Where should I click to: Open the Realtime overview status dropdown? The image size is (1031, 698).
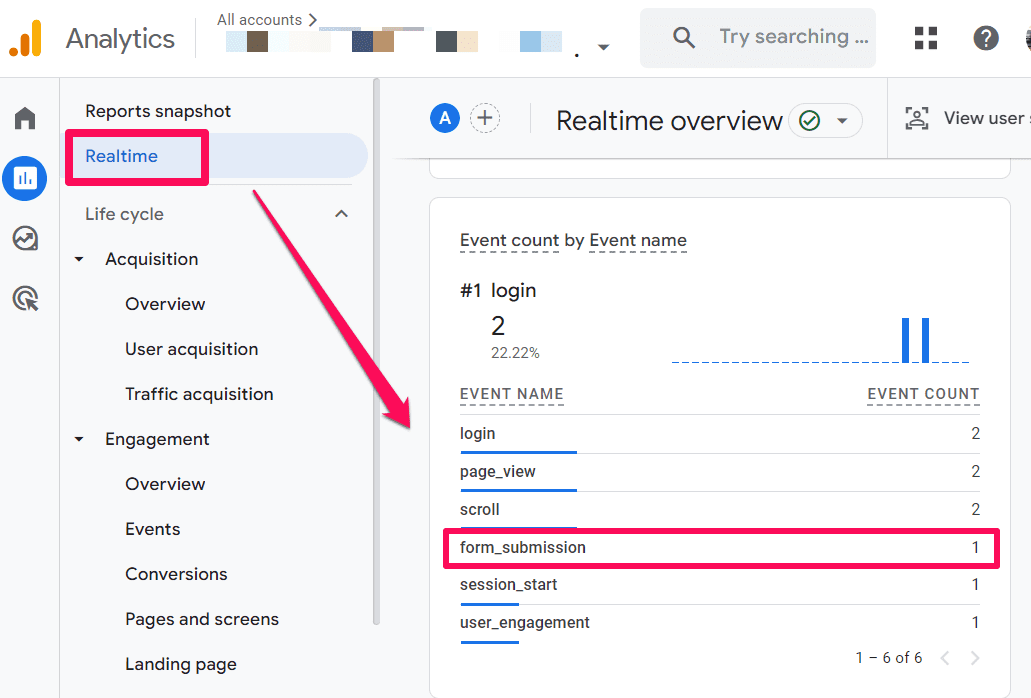click(825, 121)
